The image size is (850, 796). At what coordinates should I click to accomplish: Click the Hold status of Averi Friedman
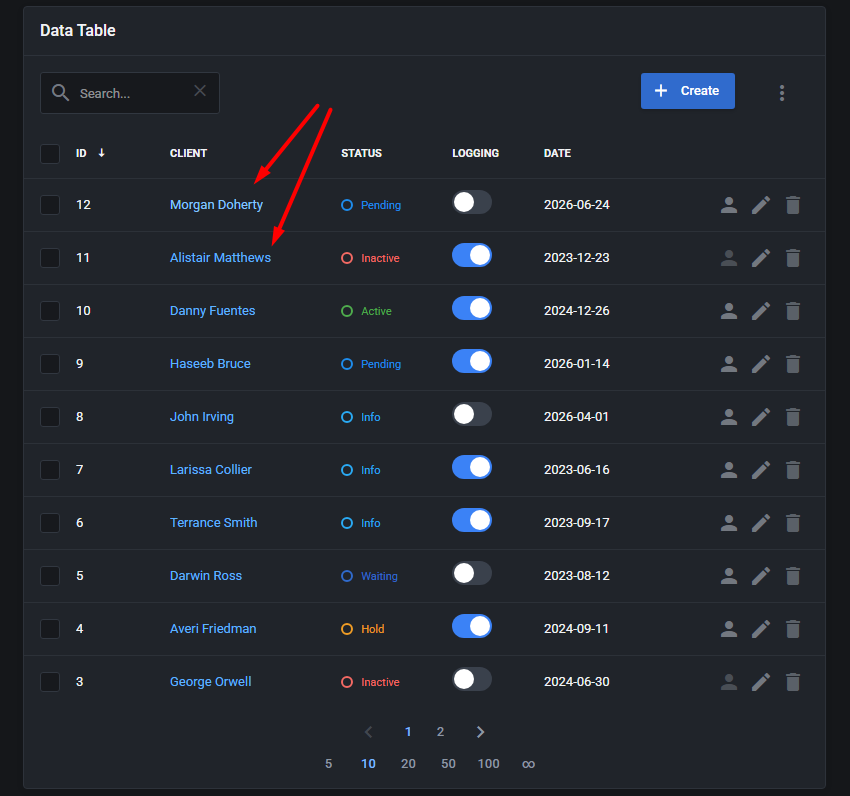tap(363, 629)
